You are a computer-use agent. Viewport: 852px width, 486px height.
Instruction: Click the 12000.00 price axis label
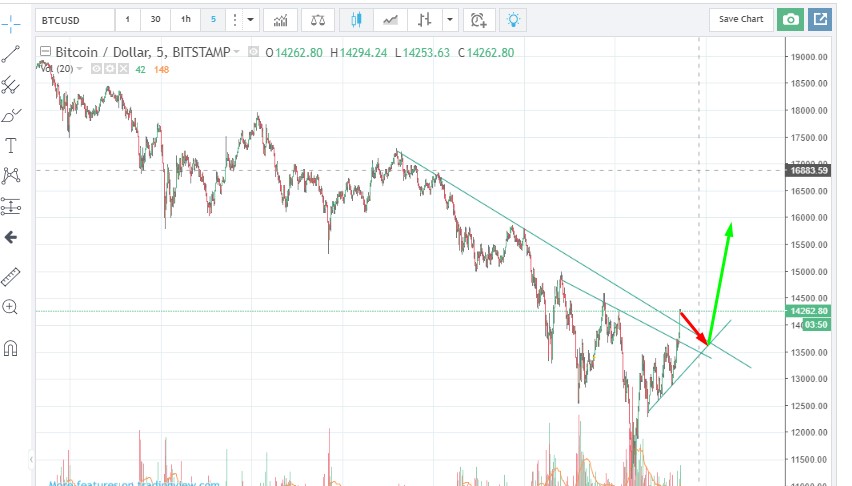pos(809,433)
